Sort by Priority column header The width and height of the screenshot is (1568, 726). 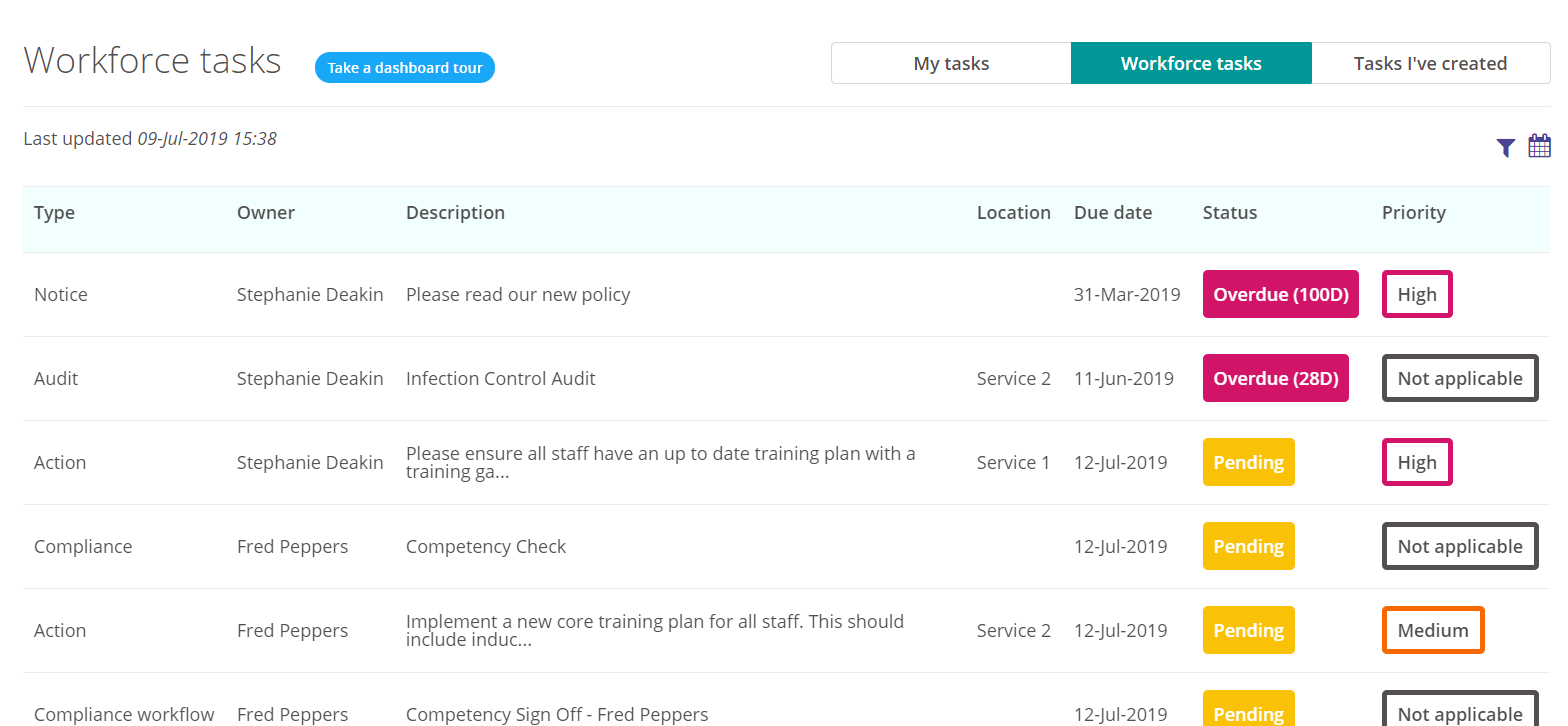click(x=1414, y=212)
